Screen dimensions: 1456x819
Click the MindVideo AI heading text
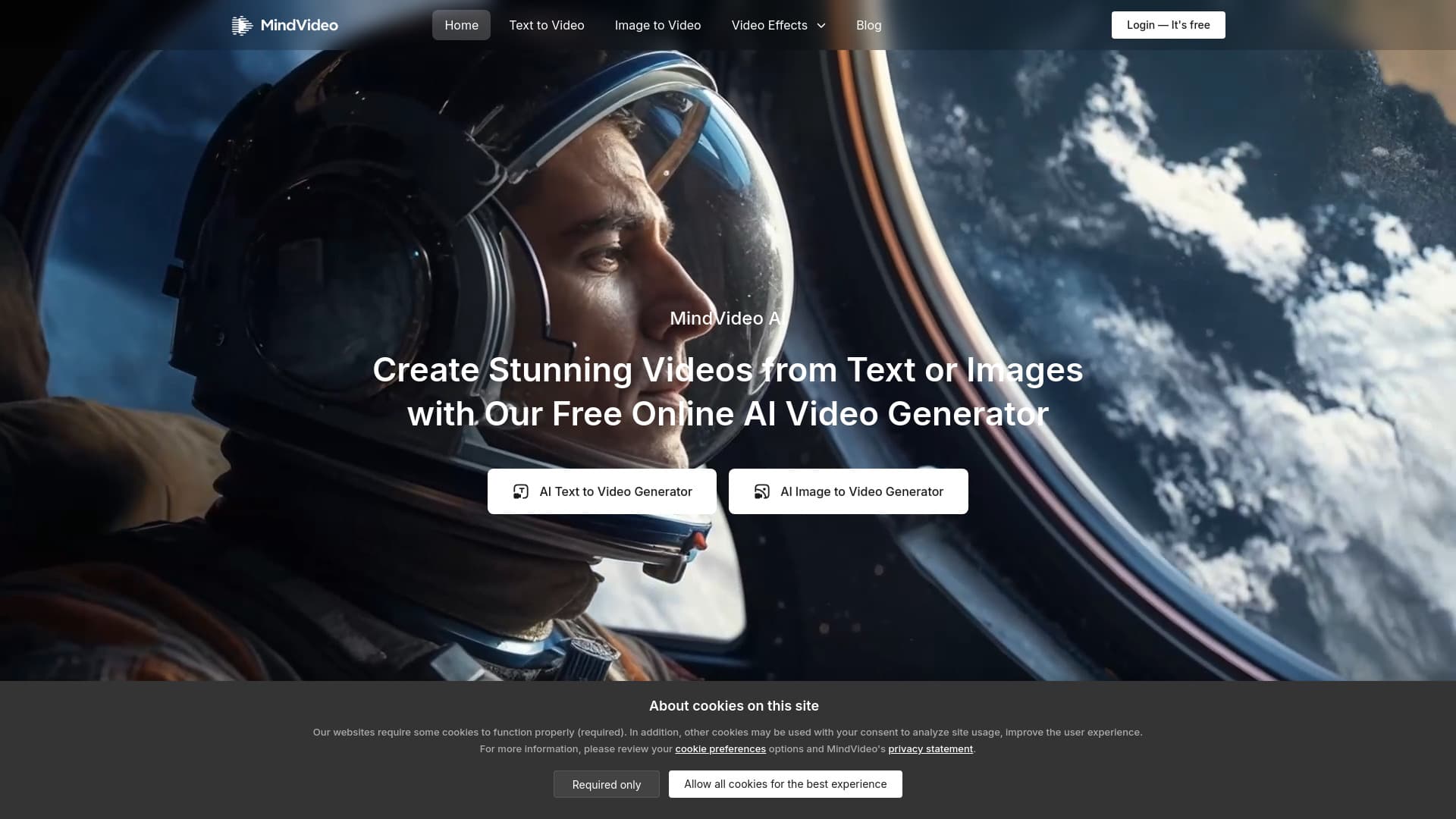[x=726, y=318]
